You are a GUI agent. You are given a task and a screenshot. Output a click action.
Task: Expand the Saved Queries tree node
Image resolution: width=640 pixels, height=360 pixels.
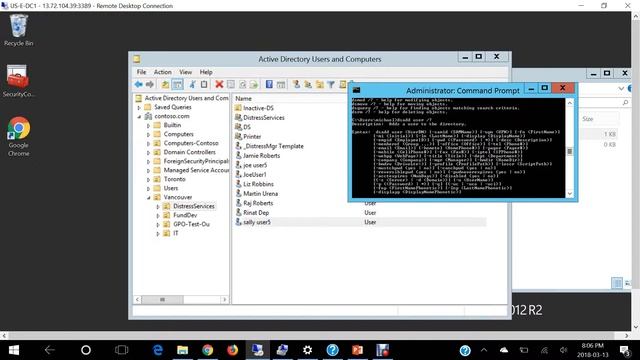[139, 107]
